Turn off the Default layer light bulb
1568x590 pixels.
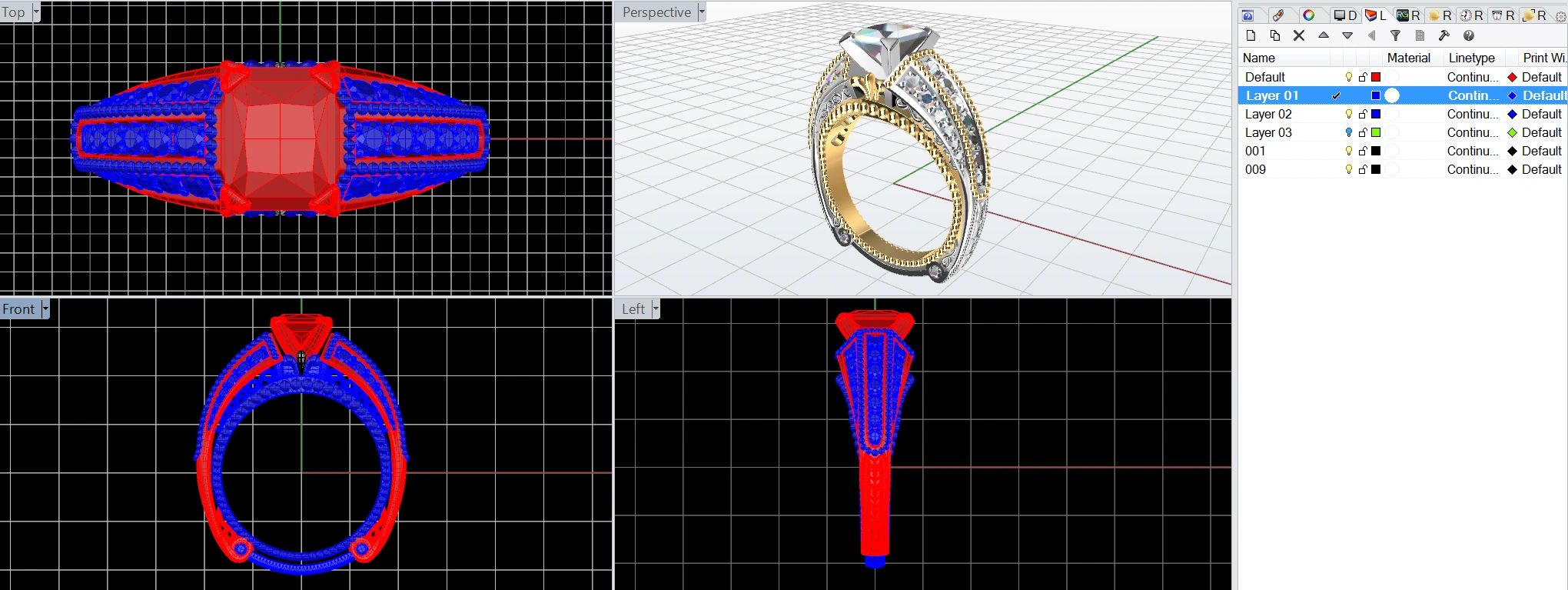1348,77
